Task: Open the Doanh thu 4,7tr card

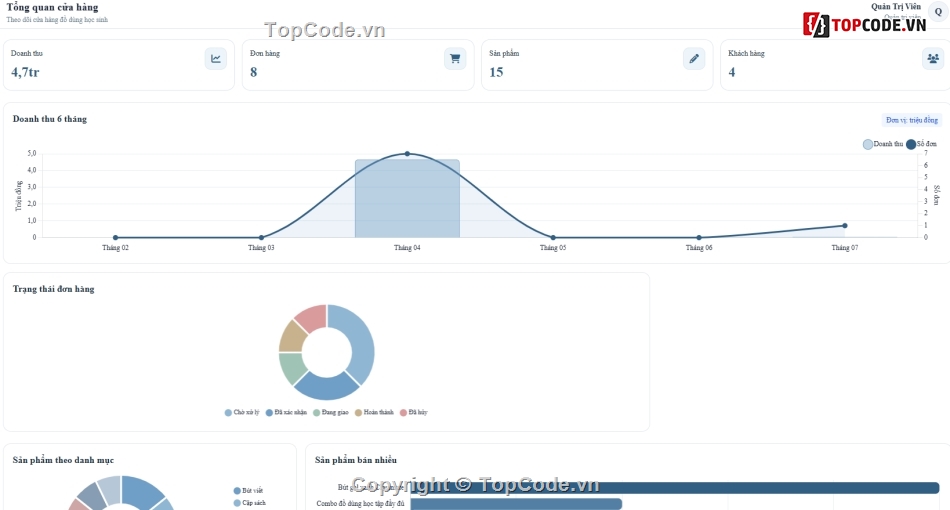Action: point(119,65)
